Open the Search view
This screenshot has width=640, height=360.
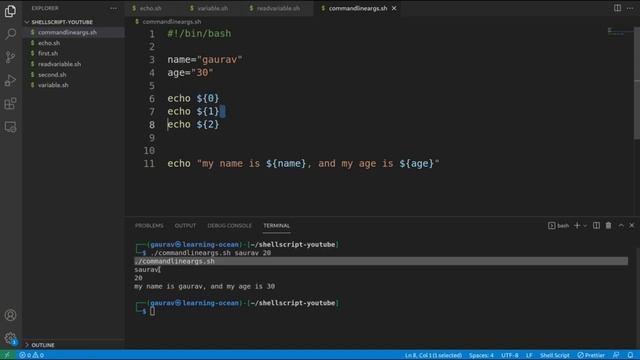11,34
